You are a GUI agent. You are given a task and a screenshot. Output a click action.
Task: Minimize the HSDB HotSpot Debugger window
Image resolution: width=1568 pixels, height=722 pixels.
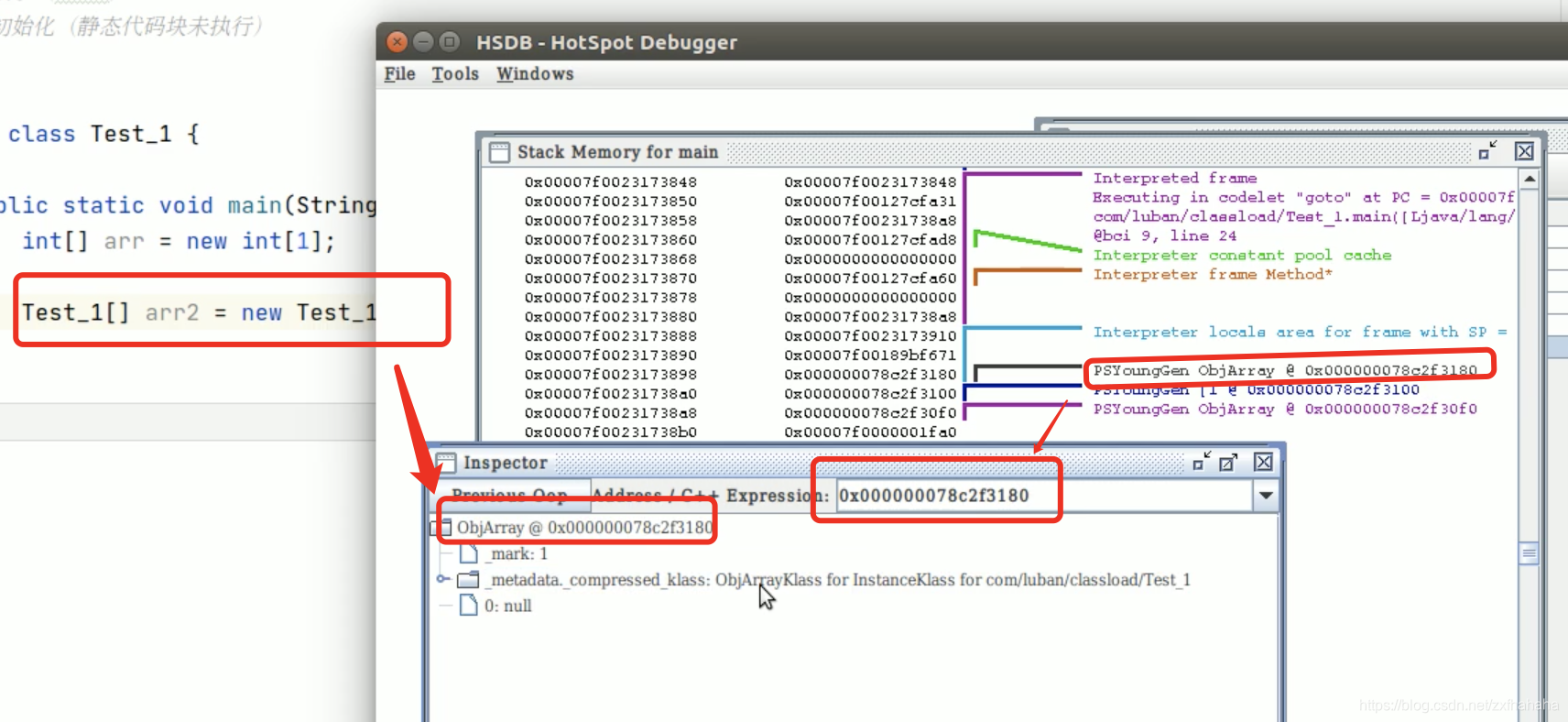tap(423, 41)
